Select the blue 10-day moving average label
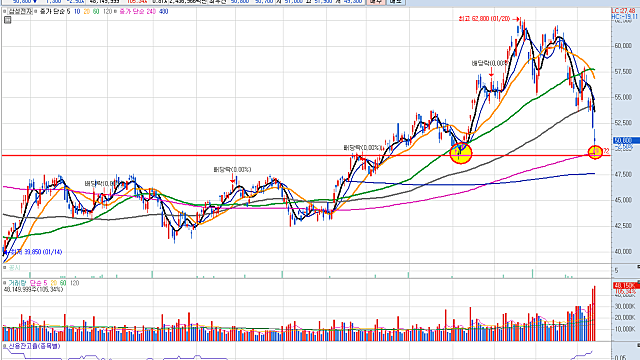Screen dimensions: 640x360 (x=77, y=12)
